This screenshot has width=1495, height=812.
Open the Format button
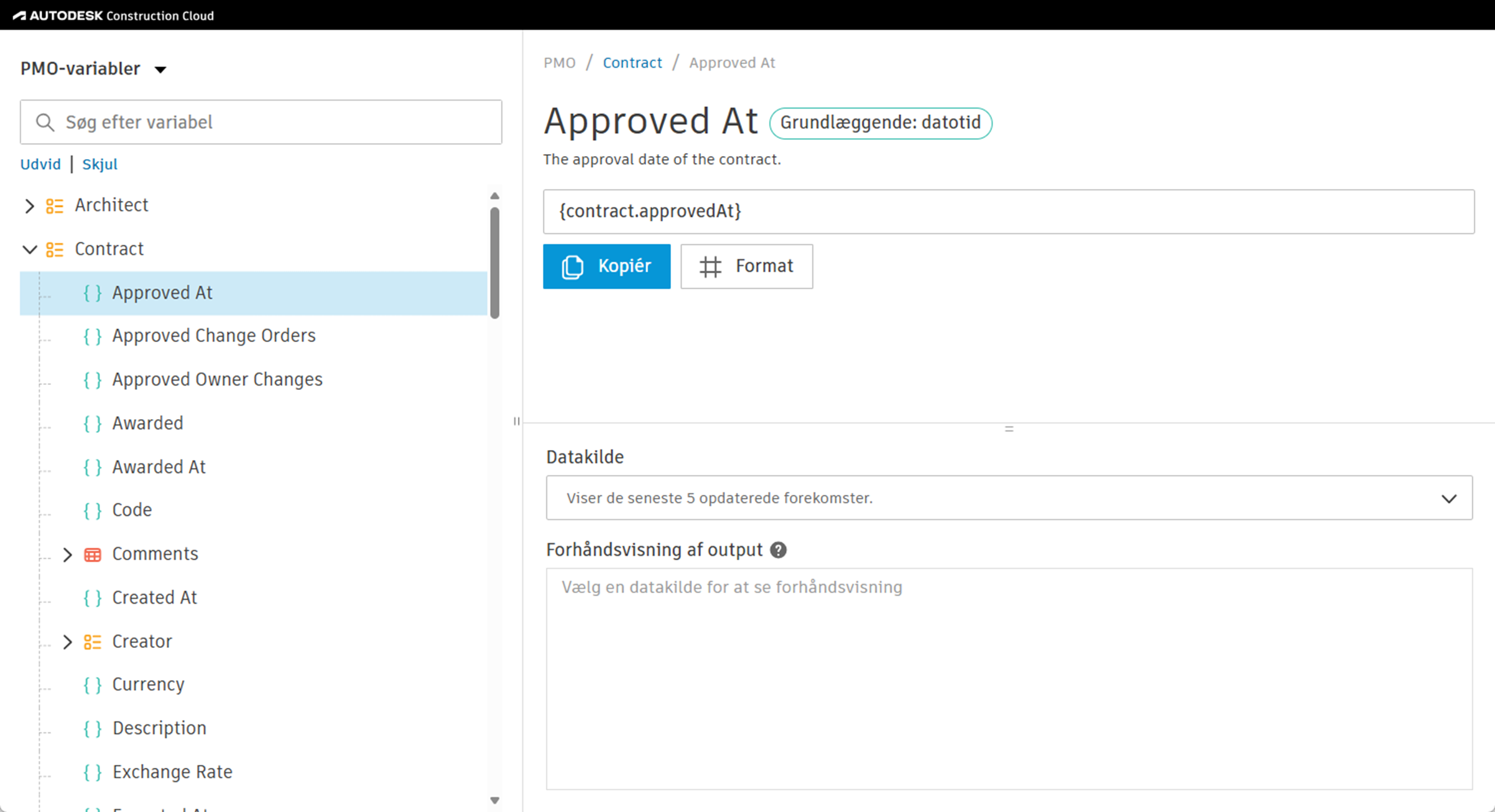tap(746, 267)
